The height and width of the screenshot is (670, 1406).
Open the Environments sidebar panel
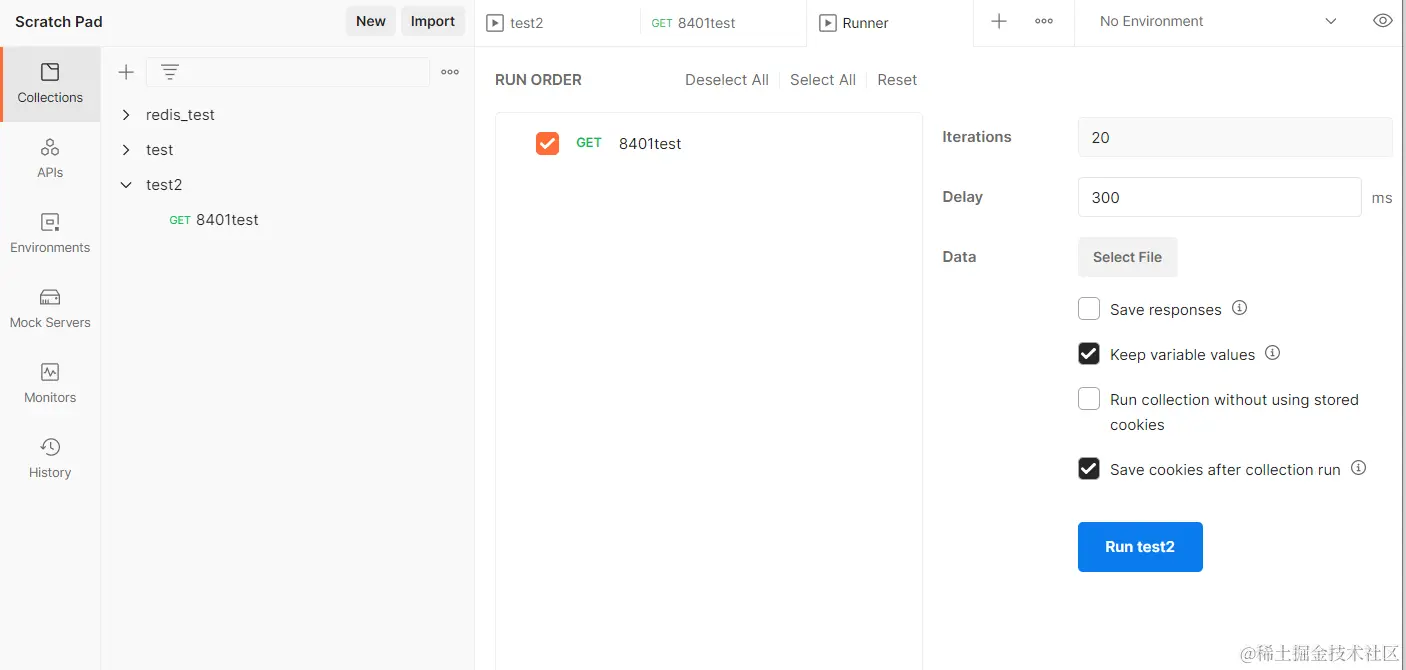point(50,234)
